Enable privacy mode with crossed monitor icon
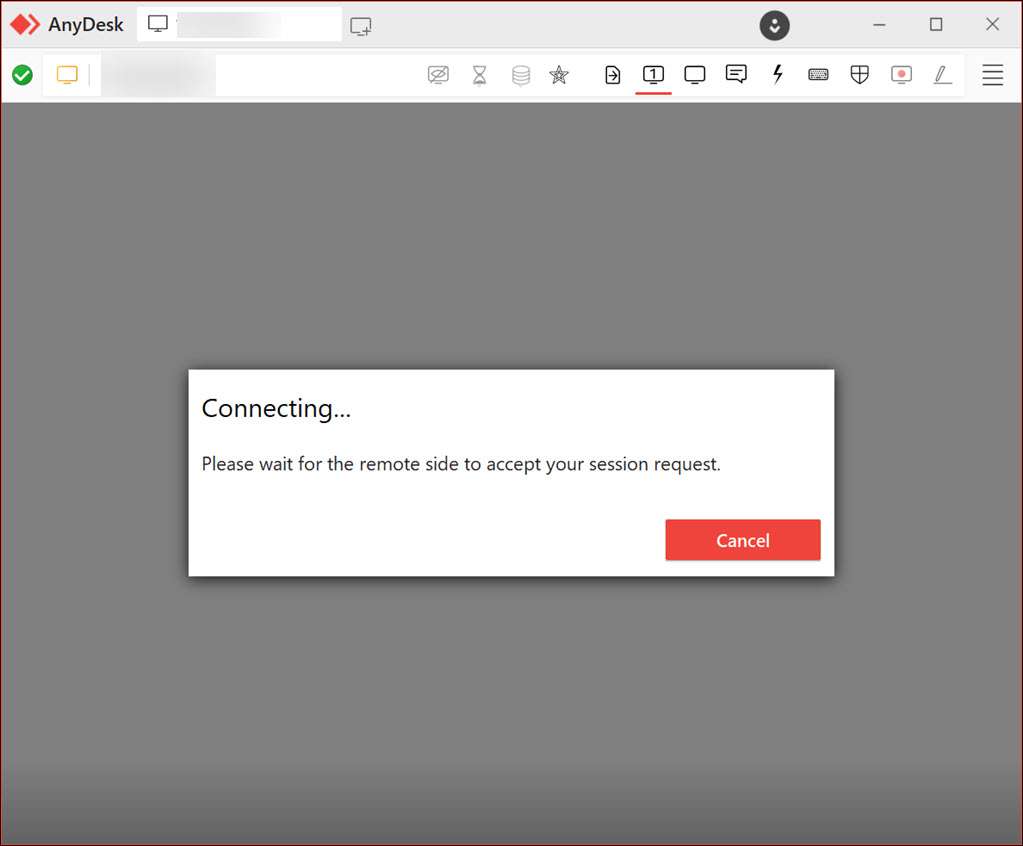The width and height of the screenshot is (1023, 846). point(438,74)
